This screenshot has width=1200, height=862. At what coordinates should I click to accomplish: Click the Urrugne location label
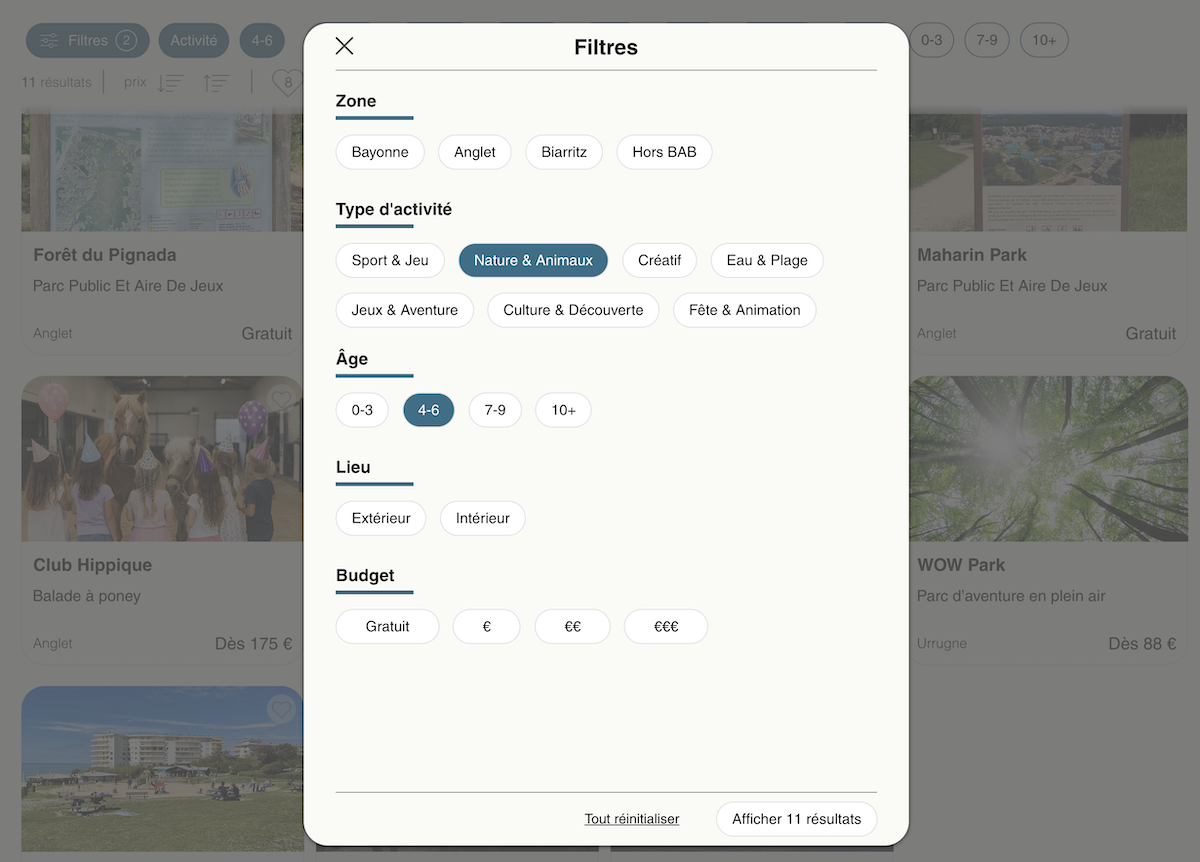coord(942,643)
